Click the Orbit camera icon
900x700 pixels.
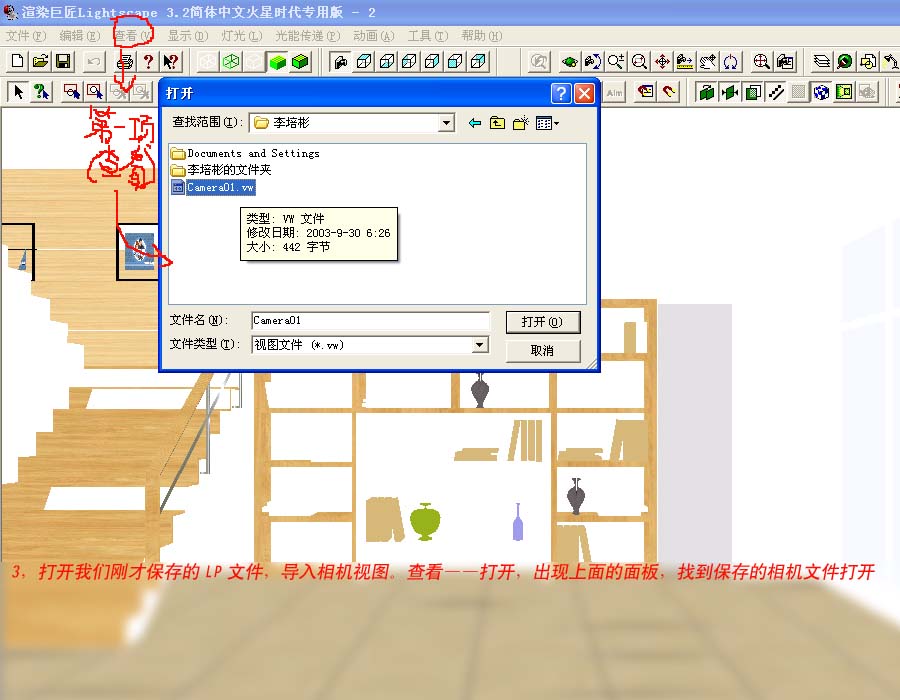tap(569, 61)
